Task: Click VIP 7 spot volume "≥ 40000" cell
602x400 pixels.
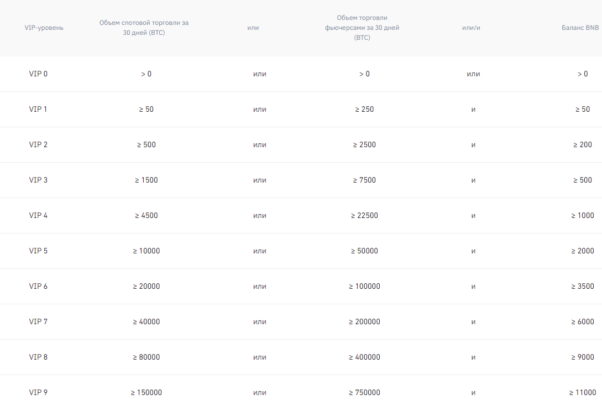Action: point(146,321)
